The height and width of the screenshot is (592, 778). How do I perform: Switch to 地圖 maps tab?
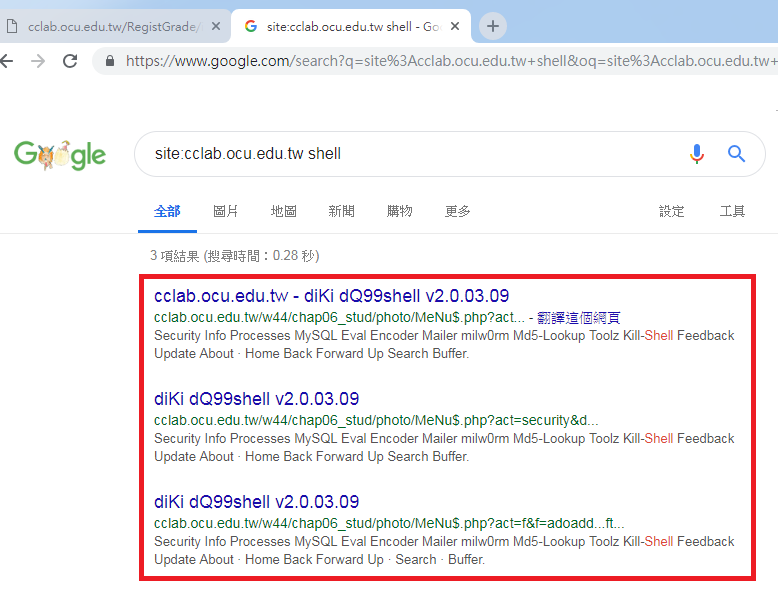point(283,211)
